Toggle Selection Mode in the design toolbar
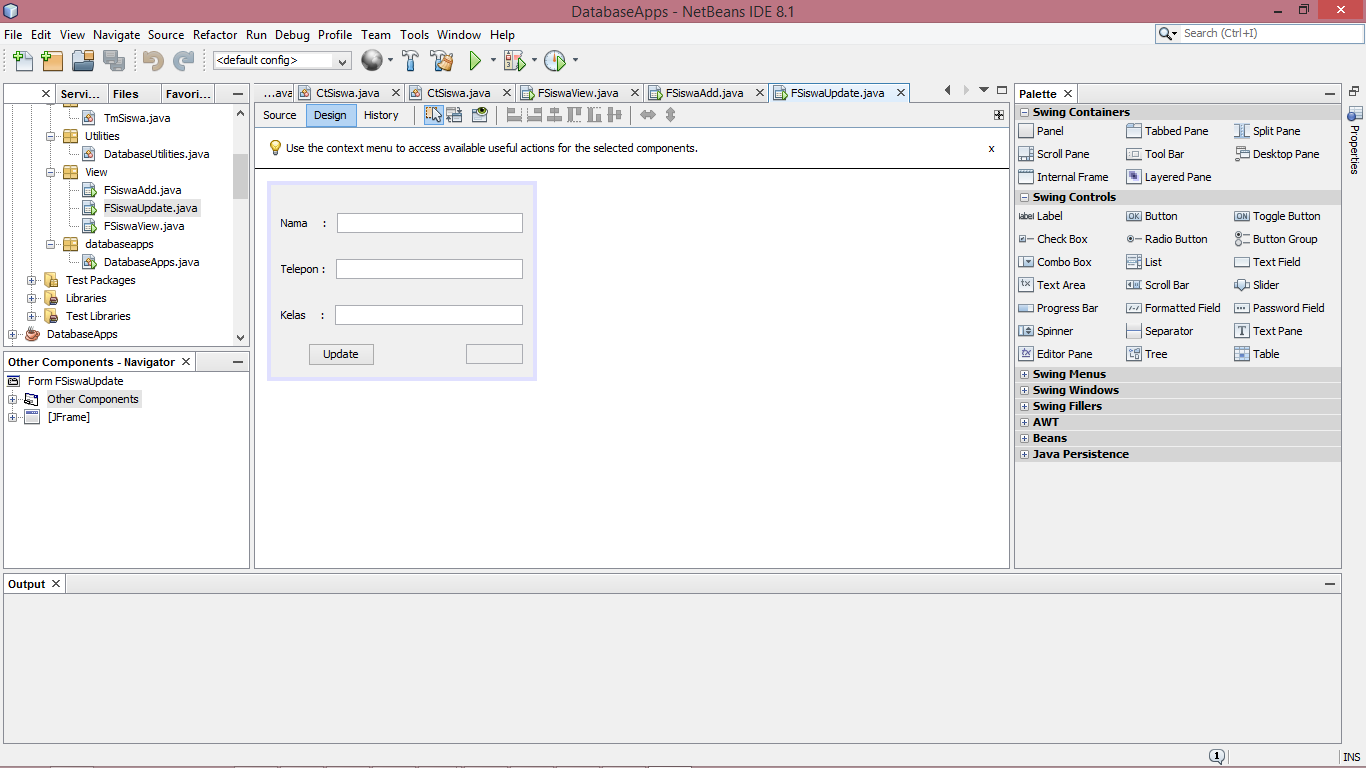The height and width of the screenshot is (768, 1366). [x=433, y=115]
